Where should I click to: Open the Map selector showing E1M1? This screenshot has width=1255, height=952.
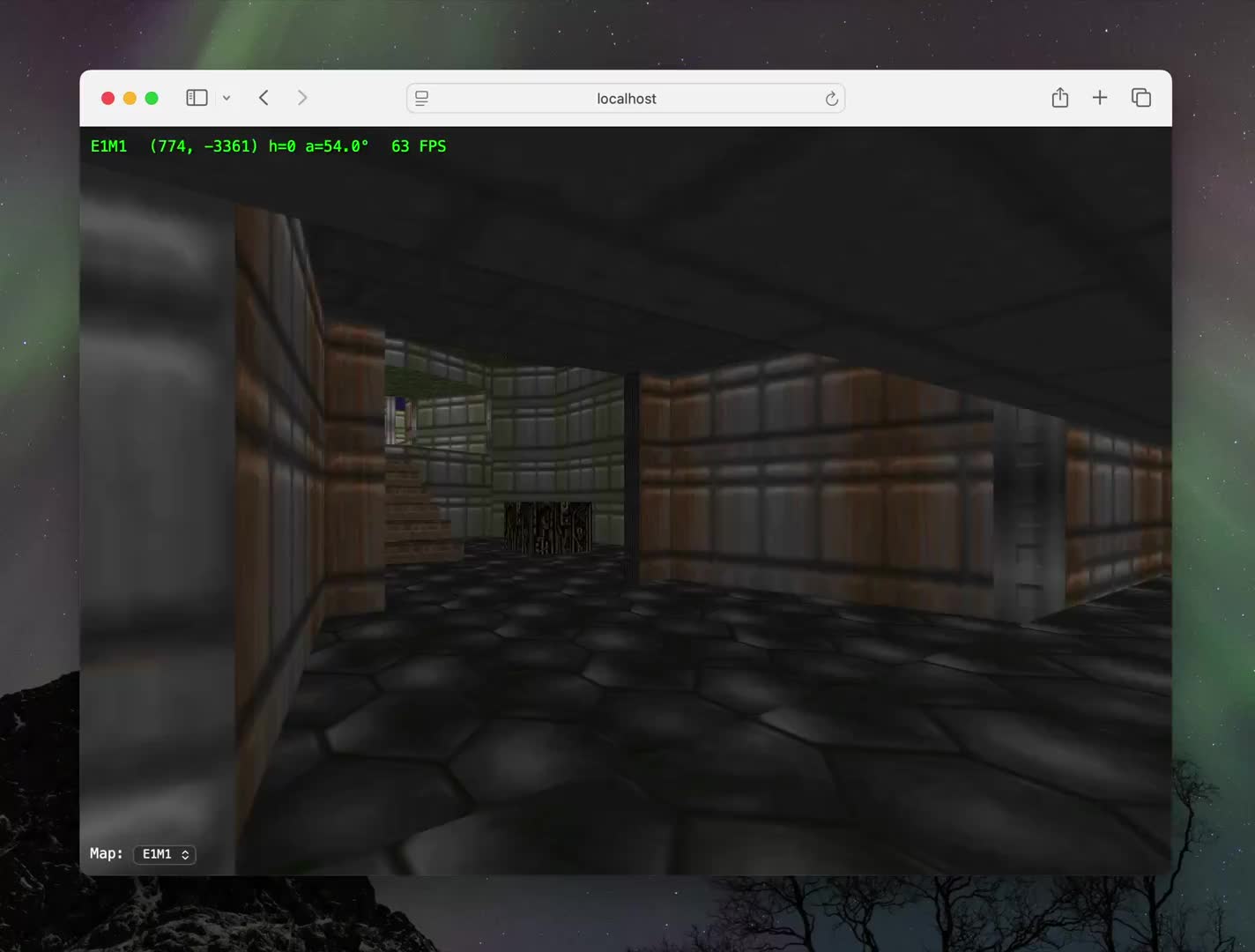[x=165, y=854]
